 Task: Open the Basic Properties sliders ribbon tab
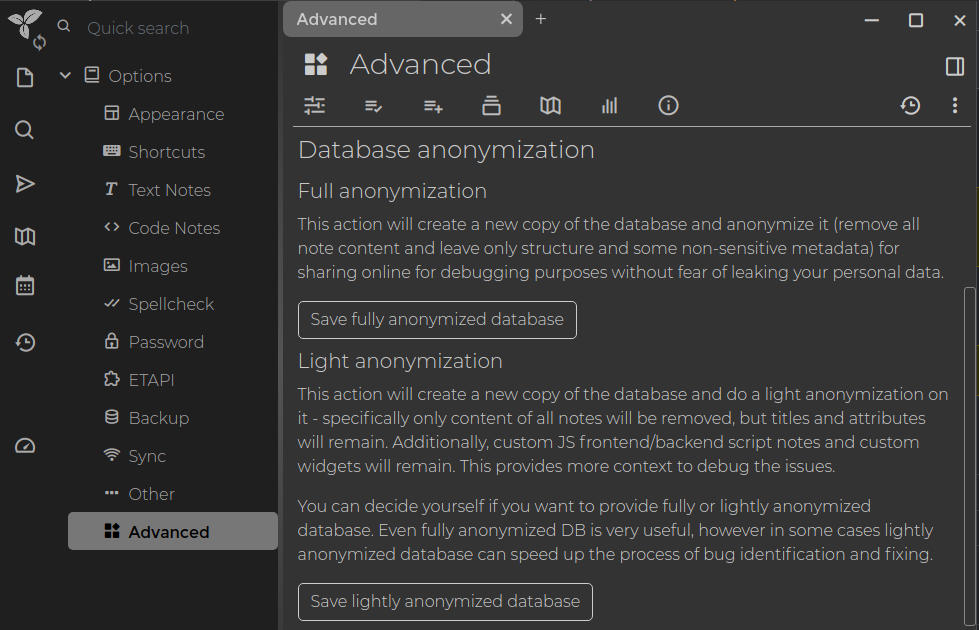coord(315,106)
